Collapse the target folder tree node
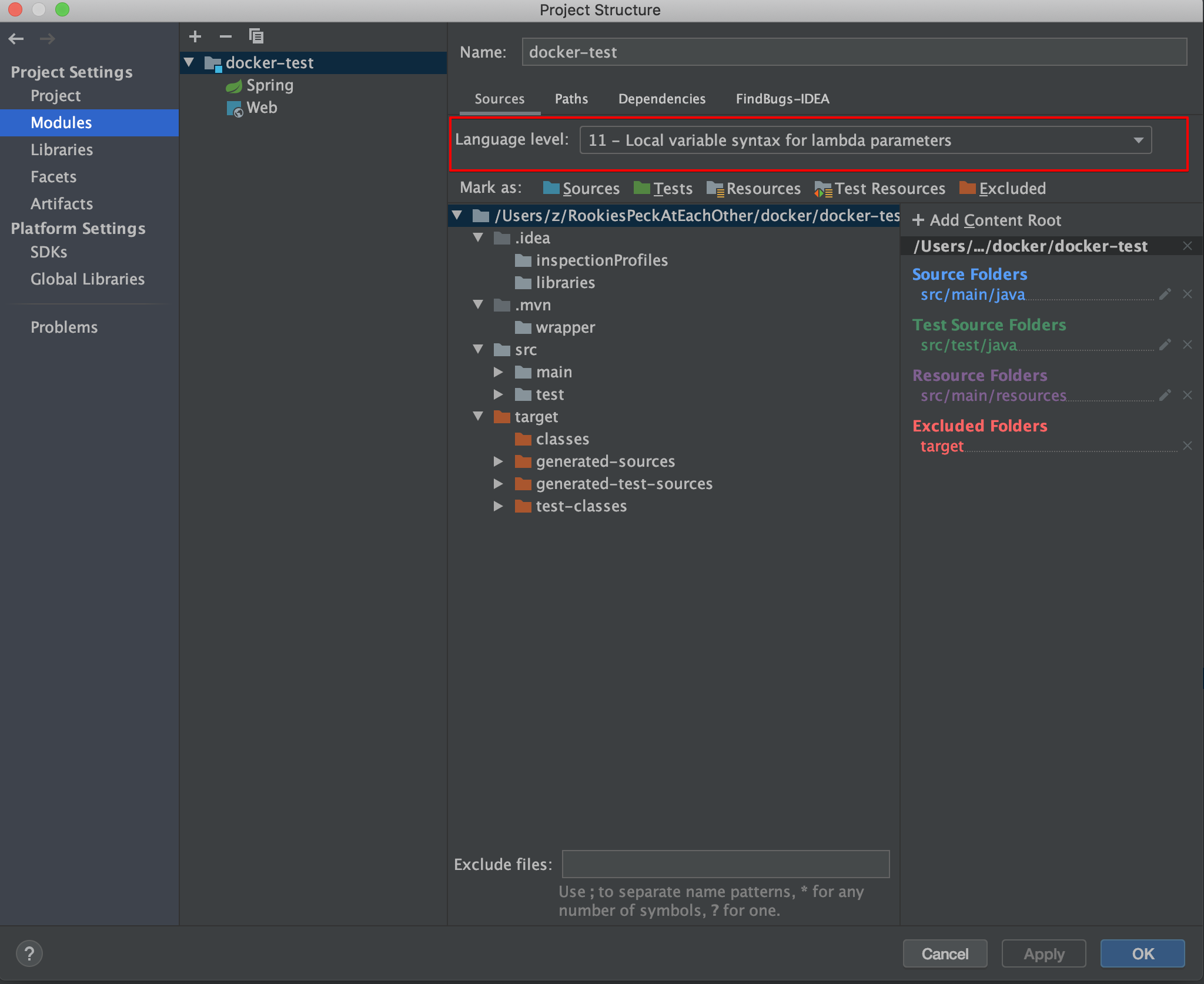1204x984 pixels. (478, 417)
